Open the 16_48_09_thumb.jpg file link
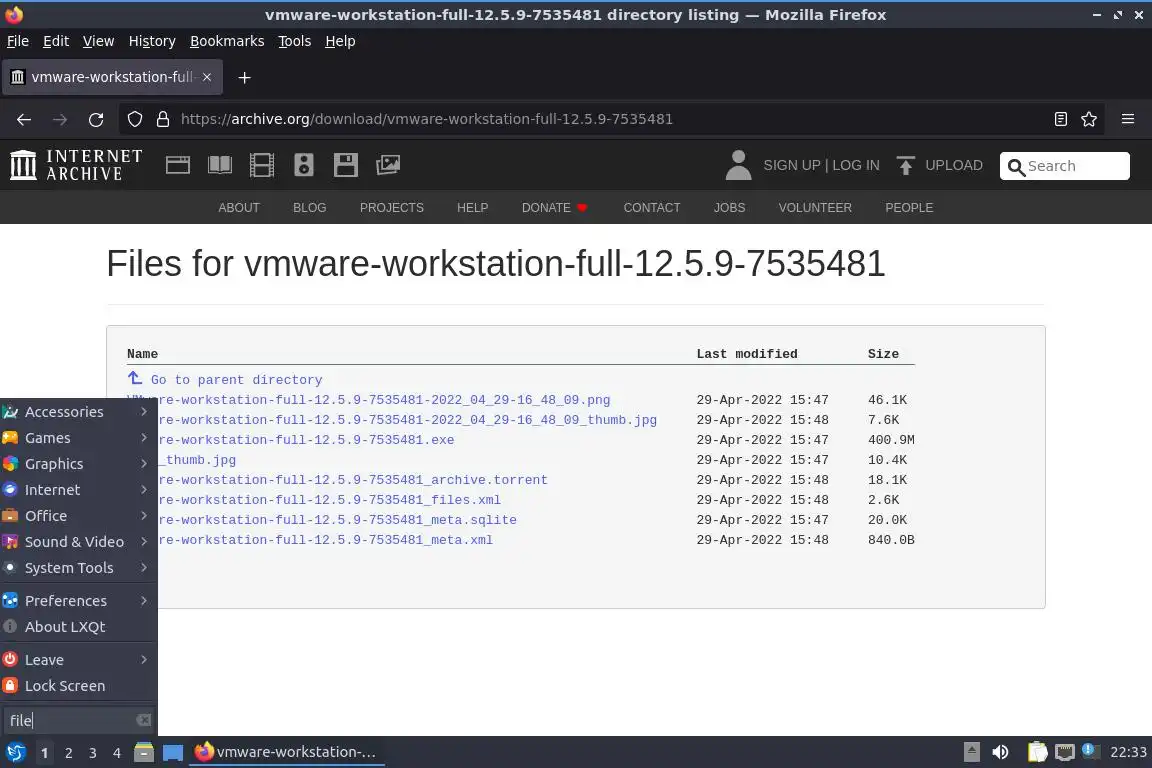 coord(408,420)
